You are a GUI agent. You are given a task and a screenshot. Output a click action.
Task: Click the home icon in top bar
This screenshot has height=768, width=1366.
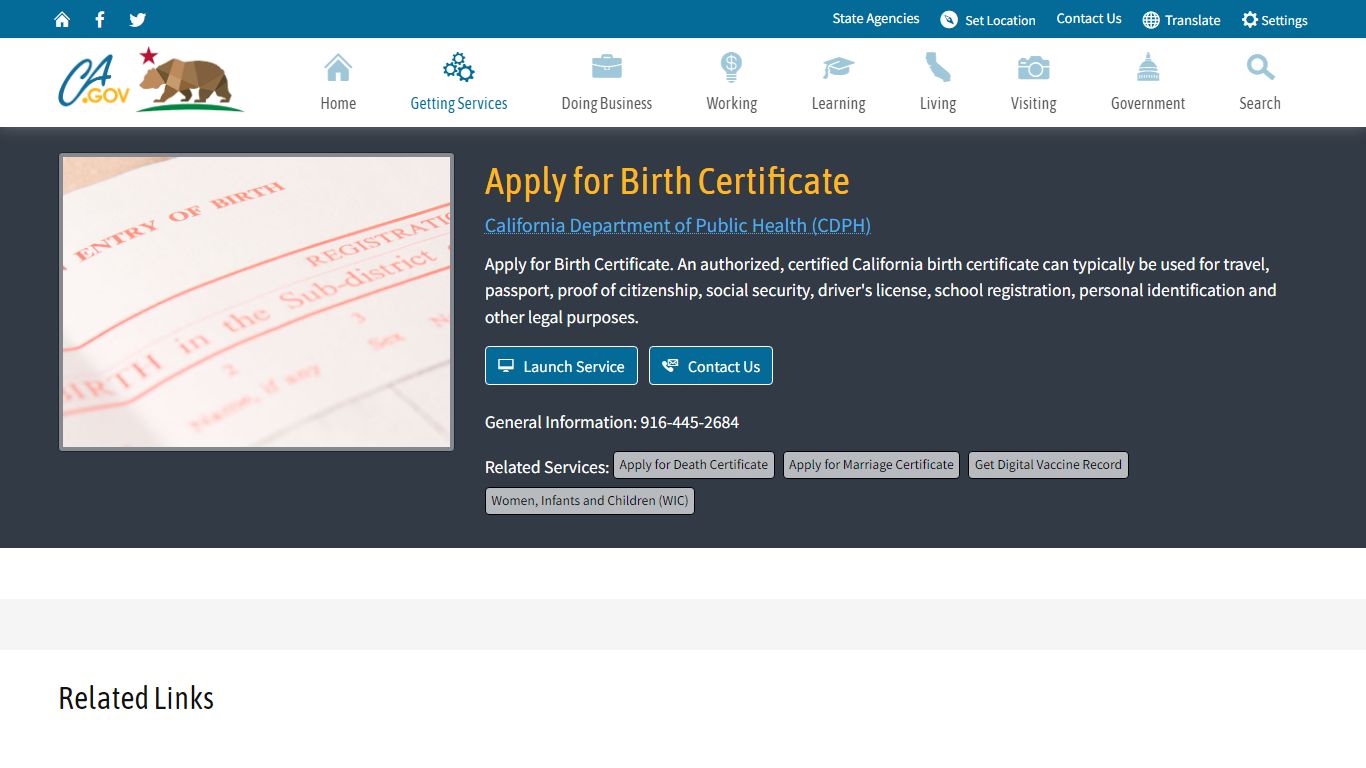pyautogui.click(x=62, y=20)
